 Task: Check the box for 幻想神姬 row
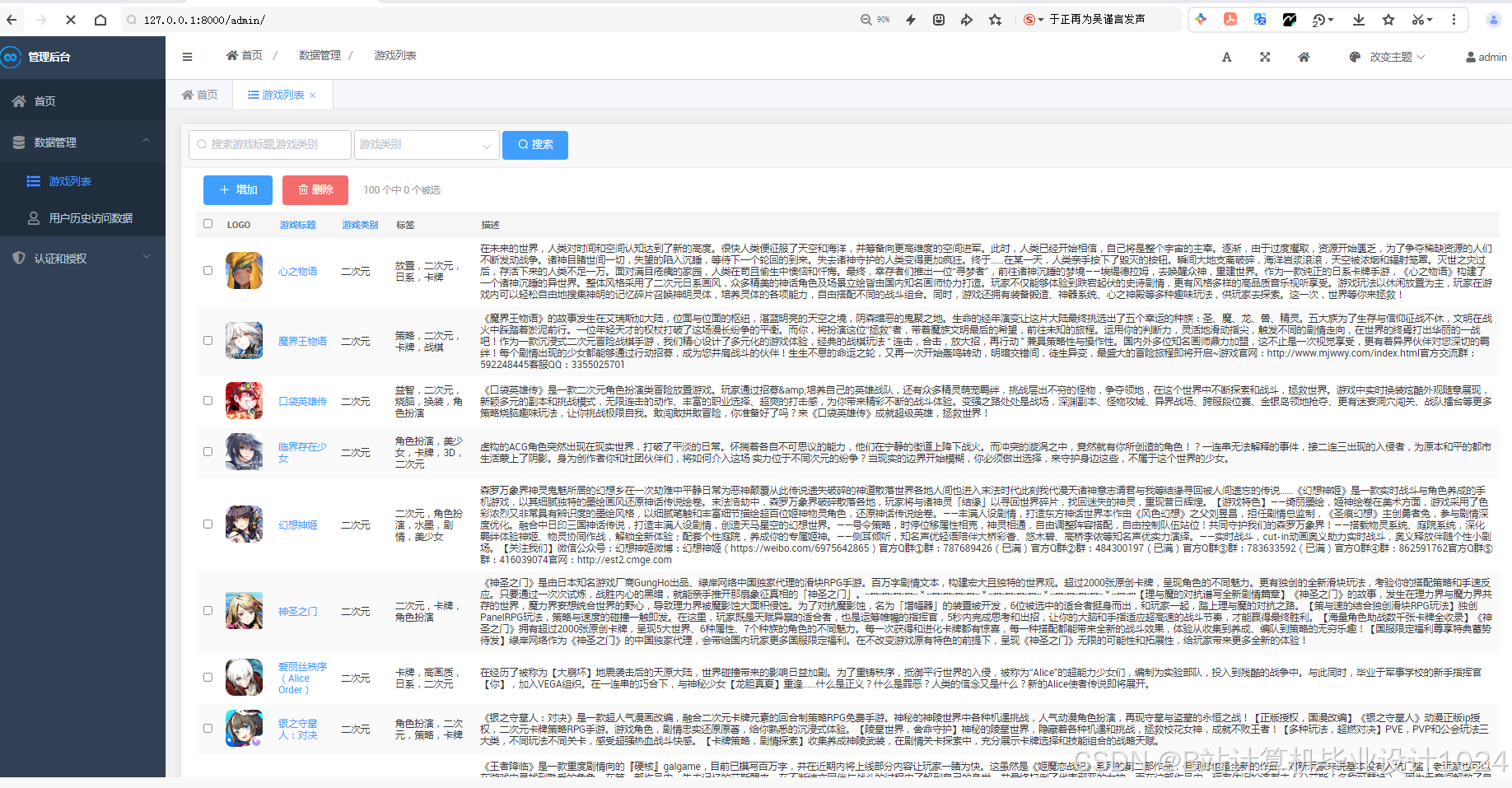point(208,524)
